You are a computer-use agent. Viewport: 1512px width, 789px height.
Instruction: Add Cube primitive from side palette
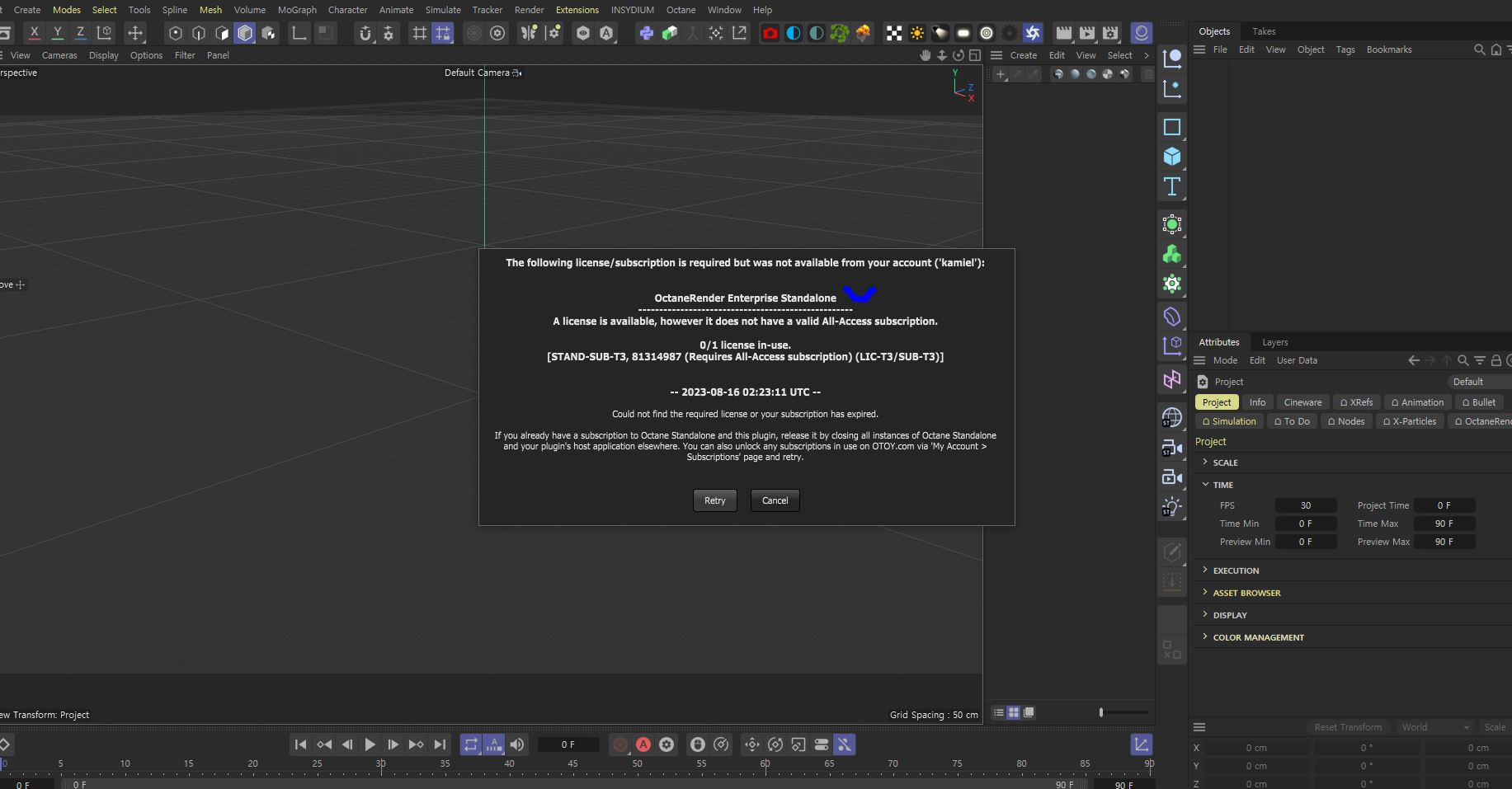[1171, 156]
